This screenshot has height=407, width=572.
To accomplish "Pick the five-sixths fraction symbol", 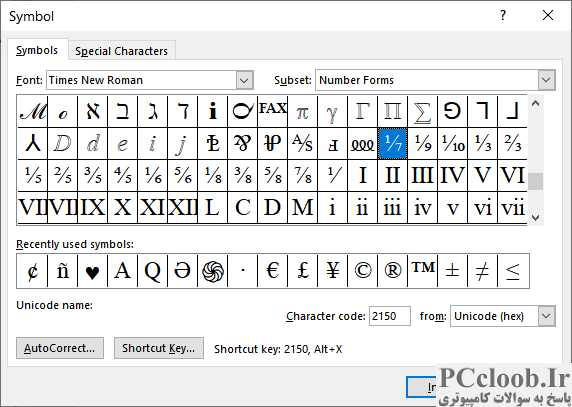I will point(183,175).
